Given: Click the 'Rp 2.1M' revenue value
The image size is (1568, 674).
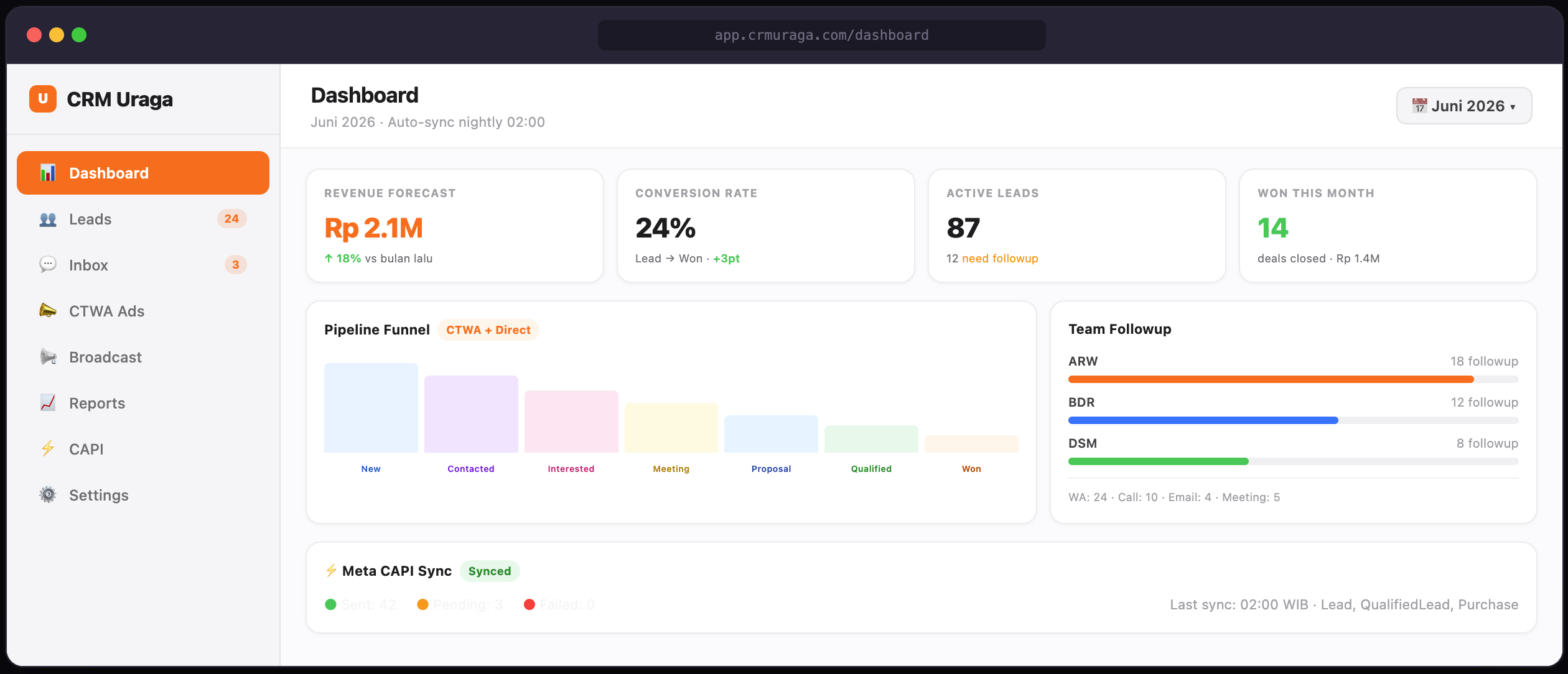Looking at the screenshot, I should 373,228.
